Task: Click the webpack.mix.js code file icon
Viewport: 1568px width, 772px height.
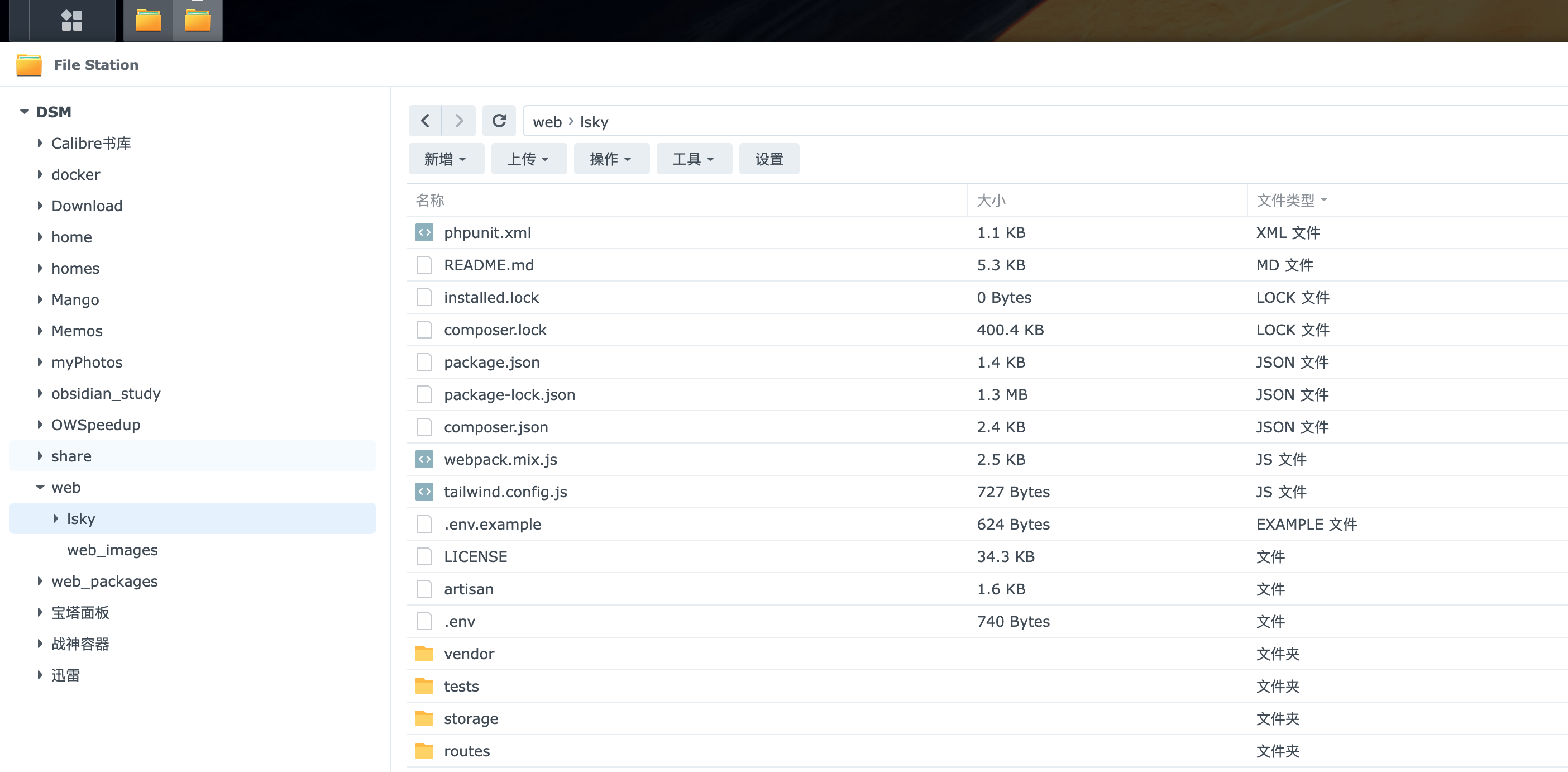Action: [424, 460]
